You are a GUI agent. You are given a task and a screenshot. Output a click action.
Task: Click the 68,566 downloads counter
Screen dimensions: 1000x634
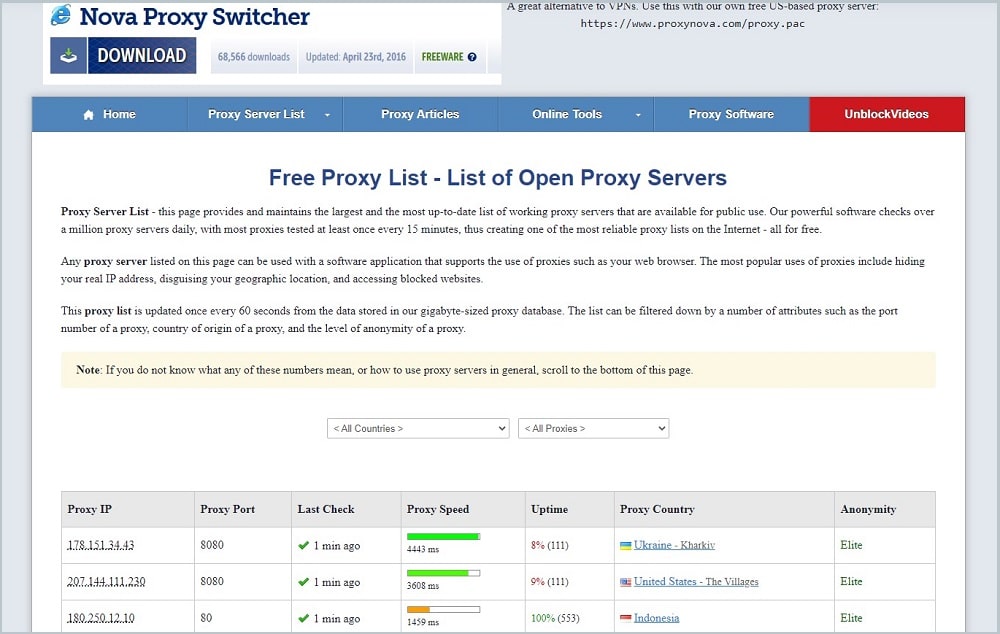tap(254, 57)
